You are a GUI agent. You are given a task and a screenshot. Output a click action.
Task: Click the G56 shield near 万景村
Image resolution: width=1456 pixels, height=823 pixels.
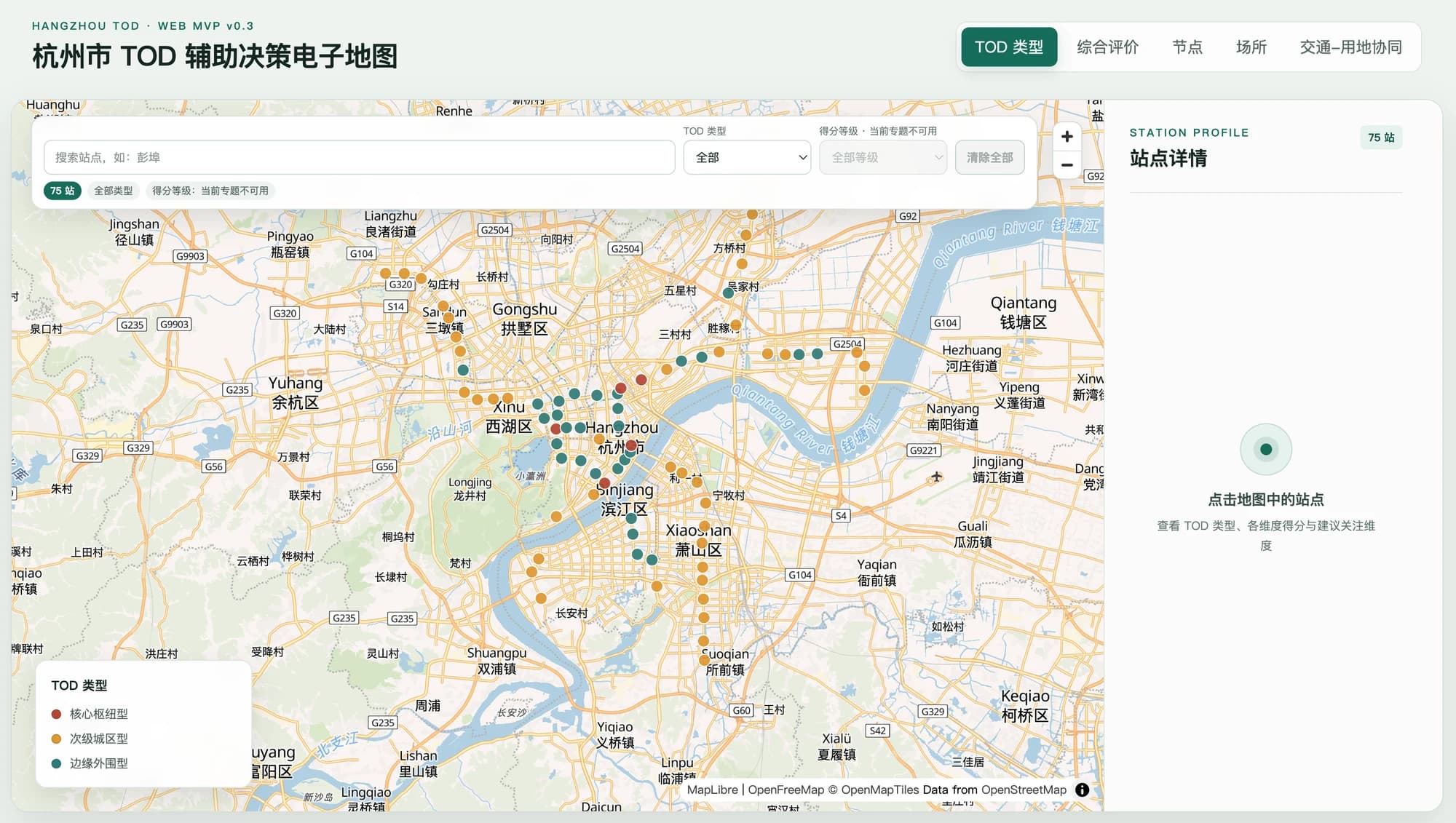click(213, 466)
